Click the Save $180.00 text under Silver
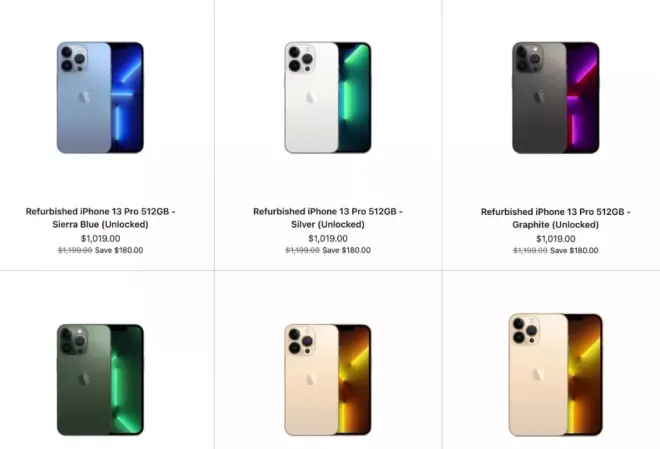The image size is (660, 449). [x=346, y=250]
